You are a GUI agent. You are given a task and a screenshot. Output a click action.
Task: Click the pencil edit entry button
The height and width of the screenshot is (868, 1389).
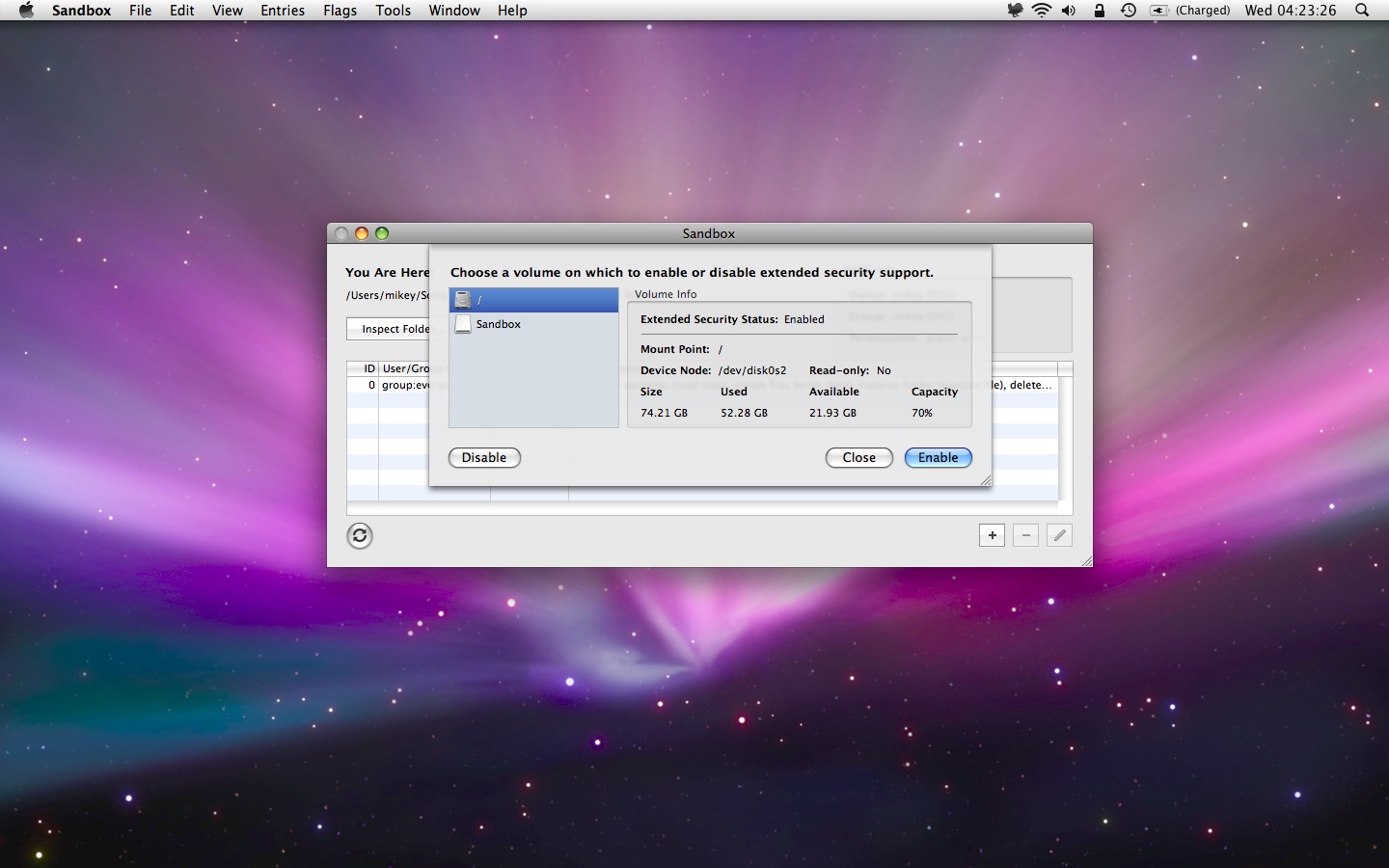click(x=1059, y=535)
